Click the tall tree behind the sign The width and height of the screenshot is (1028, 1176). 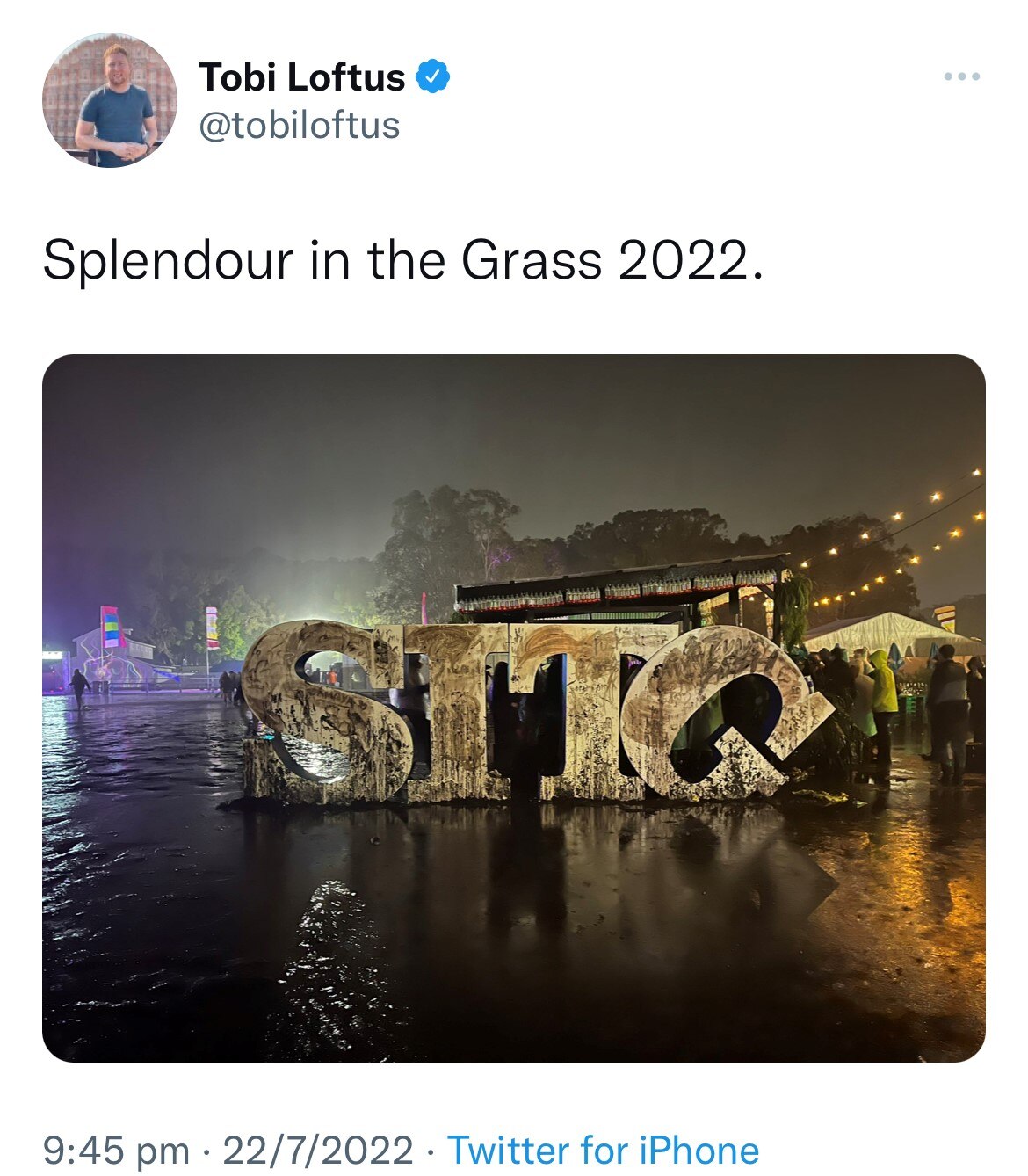click(x=448, y=538)
